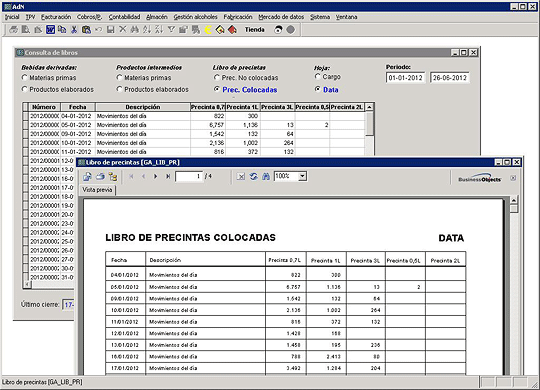
Task: Click the export report icon in Libro de precintas
Action: point(87,177)
